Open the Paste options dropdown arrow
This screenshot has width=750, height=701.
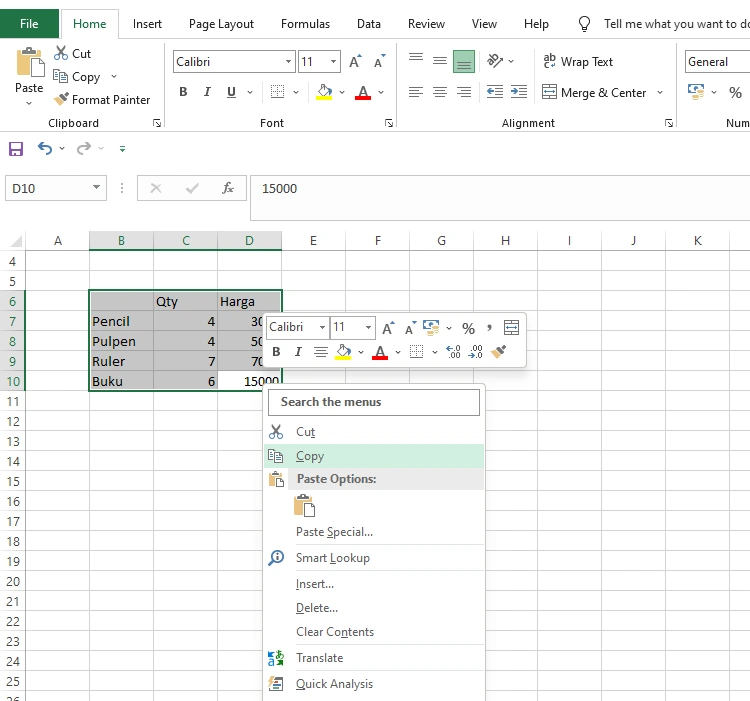click(x=29, y=103)
